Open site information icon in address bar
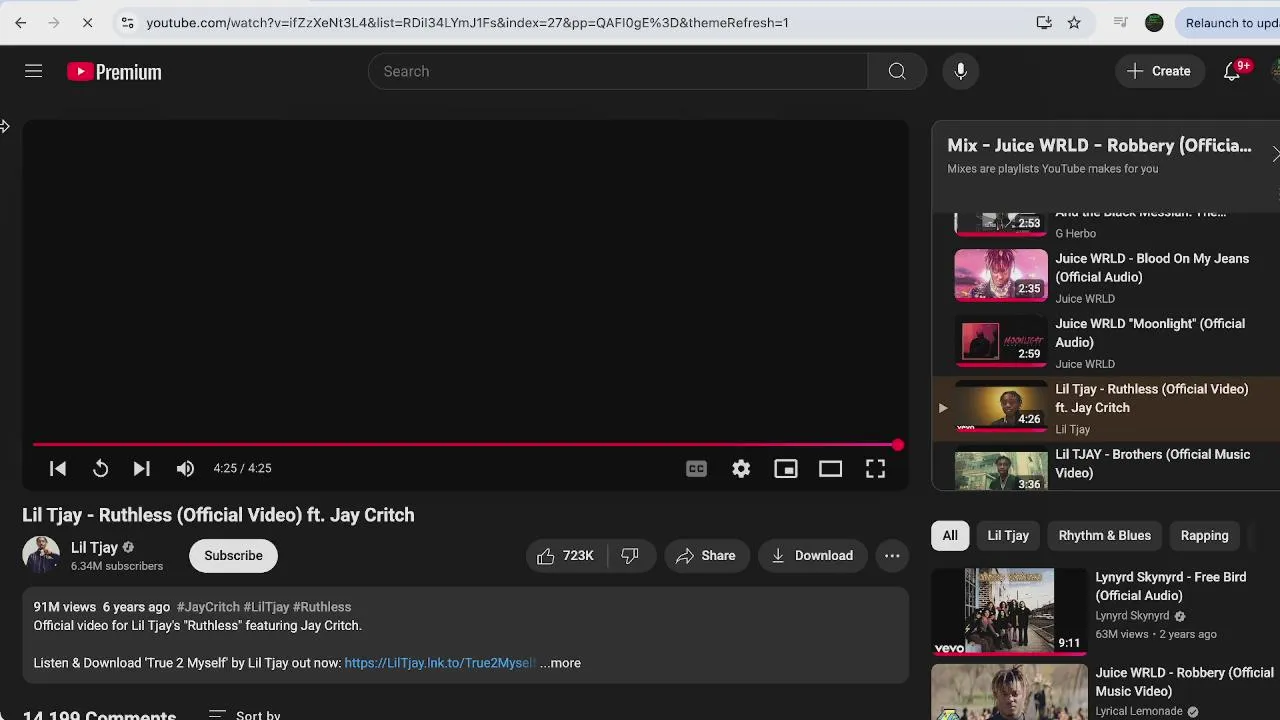This screenshot has height=720, width=1280. [x=127, y=22]
